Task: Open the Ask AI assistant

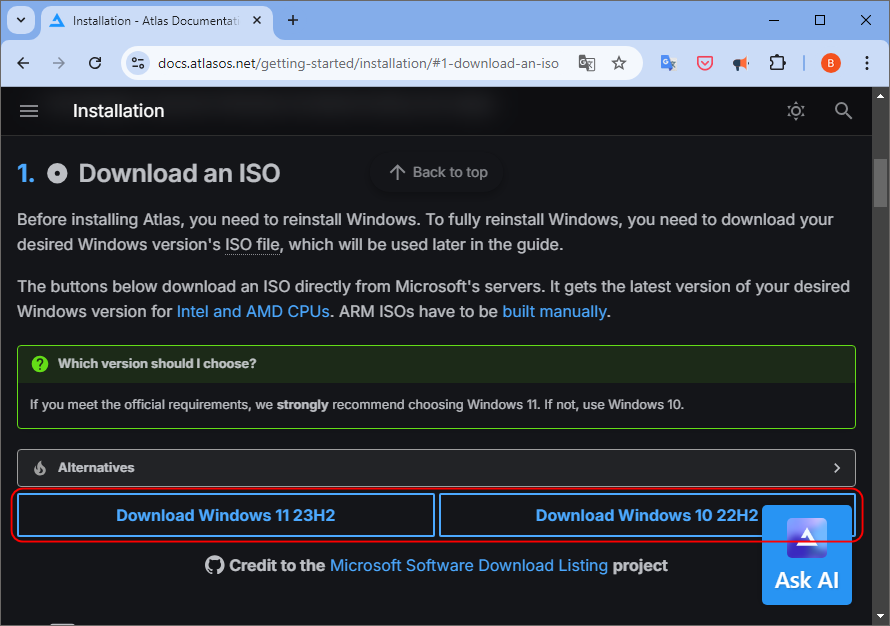Action: click(x=807, y=555)
